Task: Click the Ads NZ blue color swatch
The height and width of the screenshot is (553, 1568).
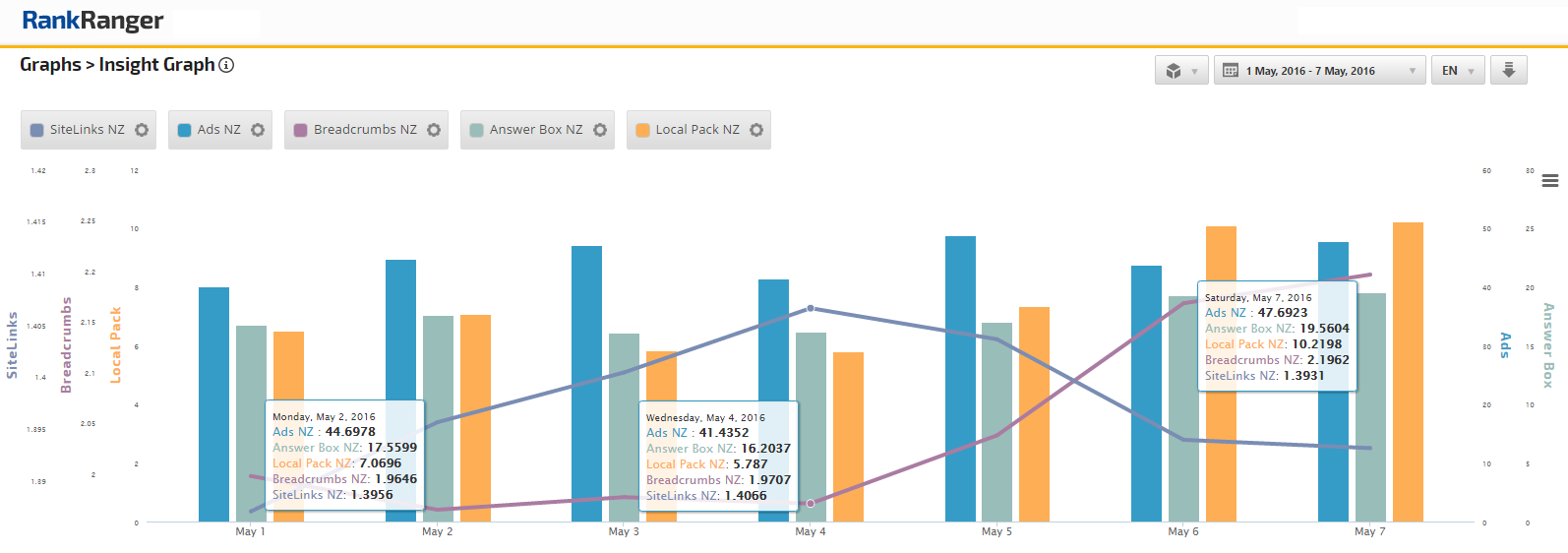Action: point(184,130)
